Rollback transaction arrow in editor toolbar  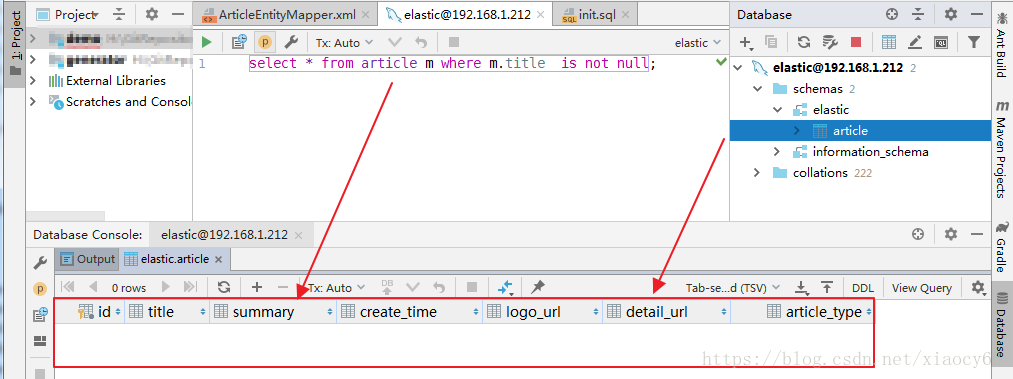pos(421,43)
